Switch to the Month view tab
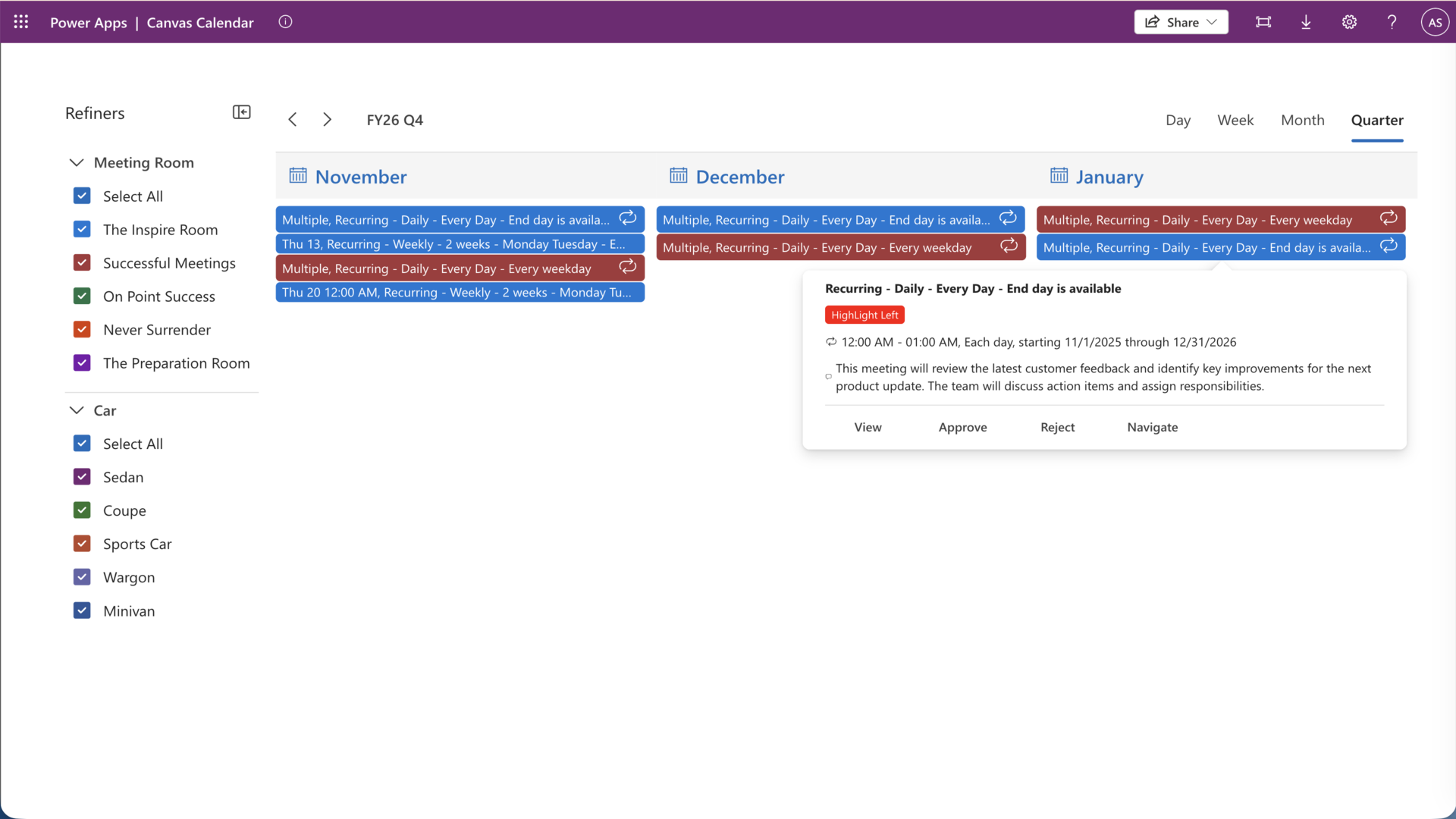This screenshot has height=819, width=1456. [x=1302, y=120]
